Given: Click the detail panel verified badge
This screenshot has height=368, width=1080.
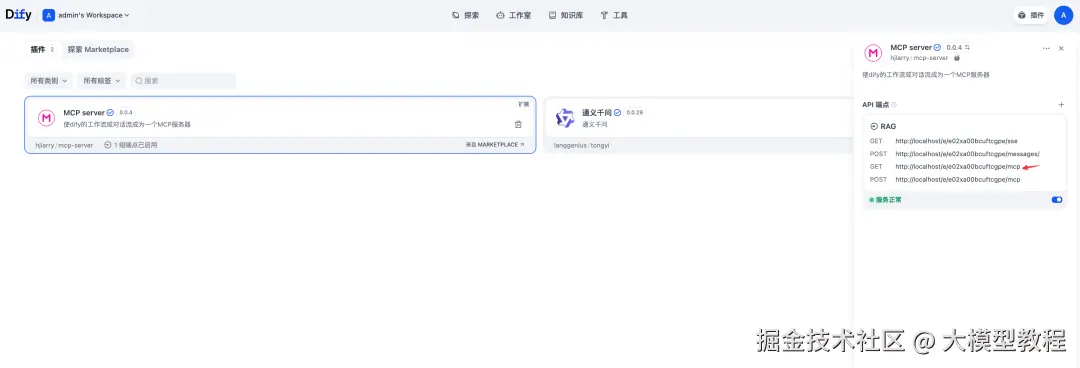Looking at the screenshot, I should [937, 48].
